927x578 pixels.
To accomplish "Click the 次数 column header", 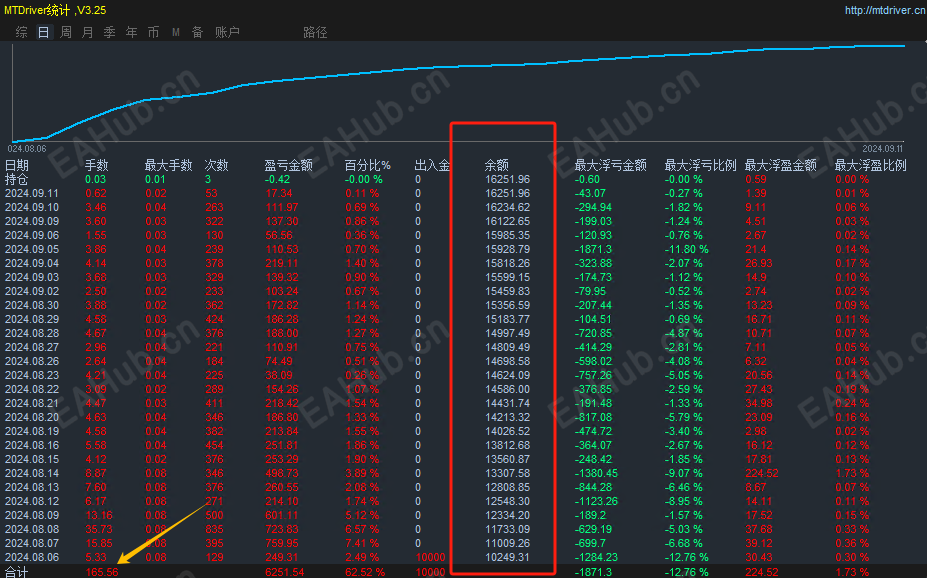I will (216, 165).
